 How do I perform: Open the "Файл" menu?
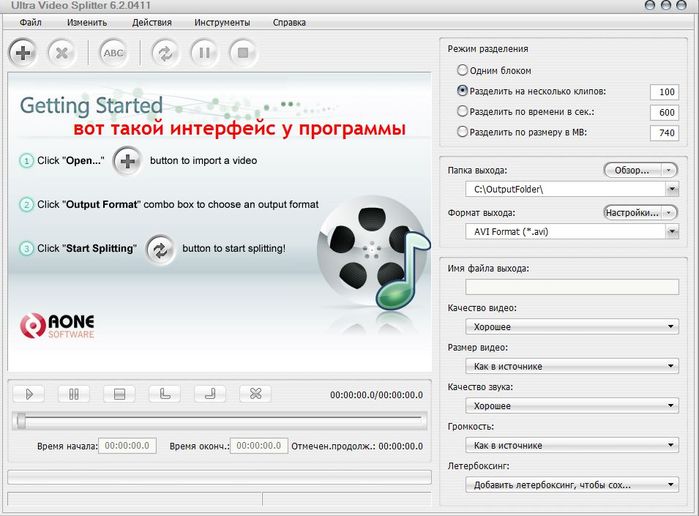(x=30, y=21)
